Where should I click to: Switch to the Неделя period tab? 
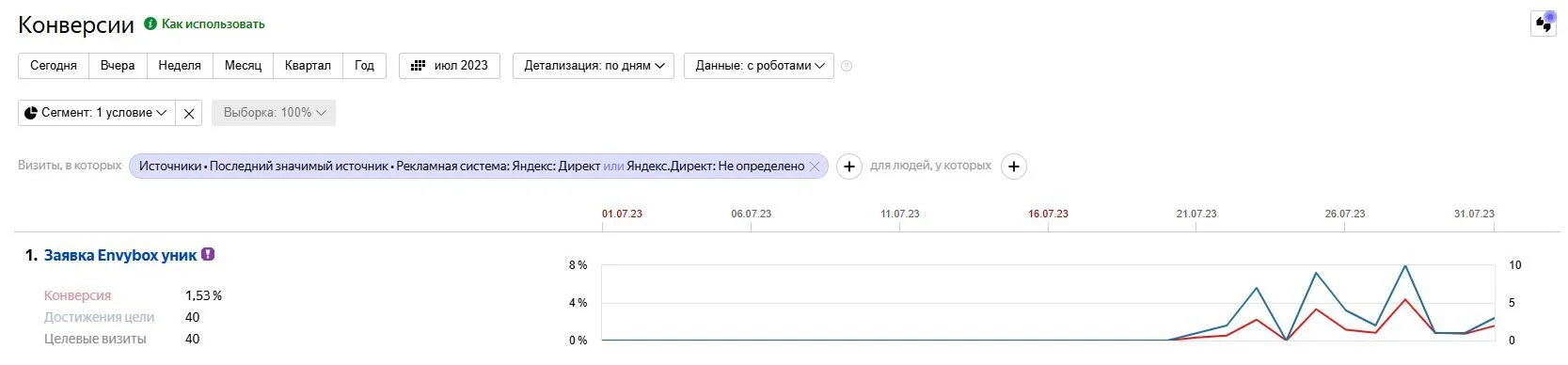(180, 66)
